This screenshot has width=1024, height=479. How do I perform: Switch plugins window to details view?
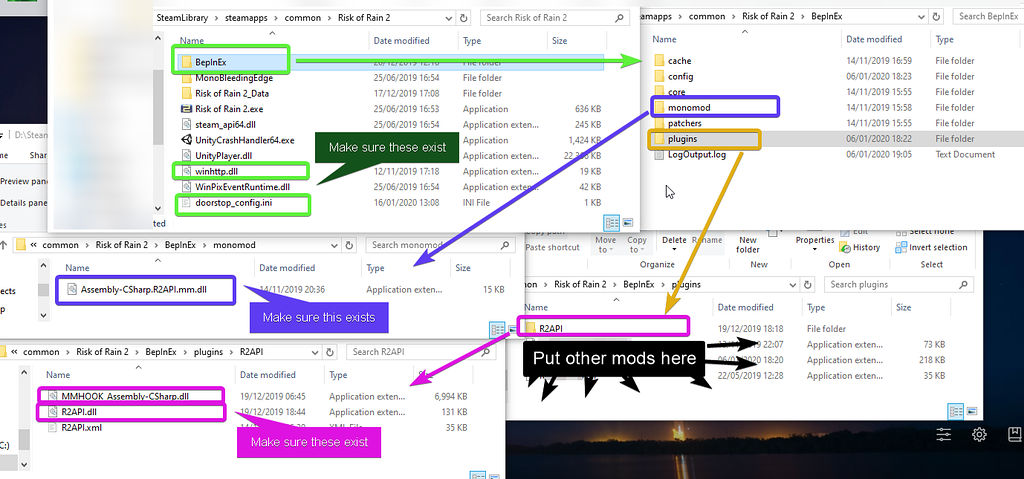pyautogui.click(x=955, y=412)
